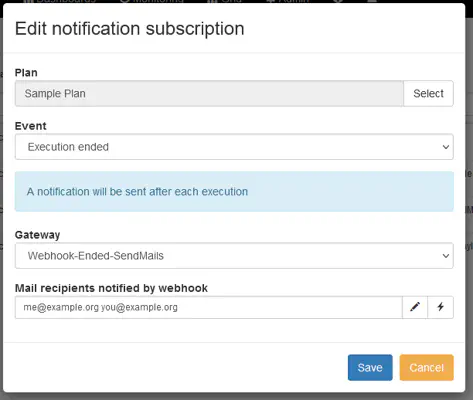Click the Gateway field label

(x=37, y=235)
